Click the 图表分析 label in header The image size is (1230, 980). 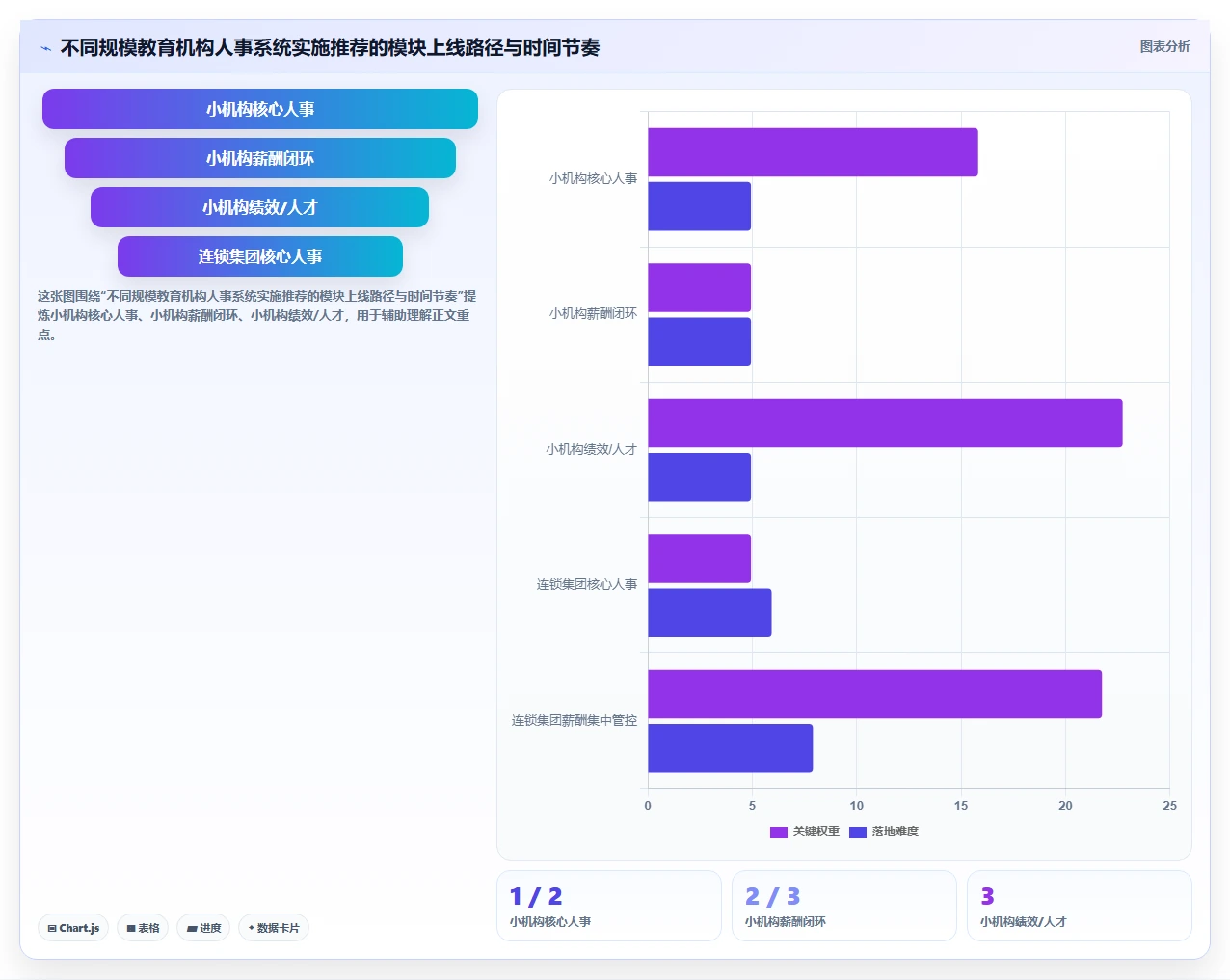click(1164, 46)
